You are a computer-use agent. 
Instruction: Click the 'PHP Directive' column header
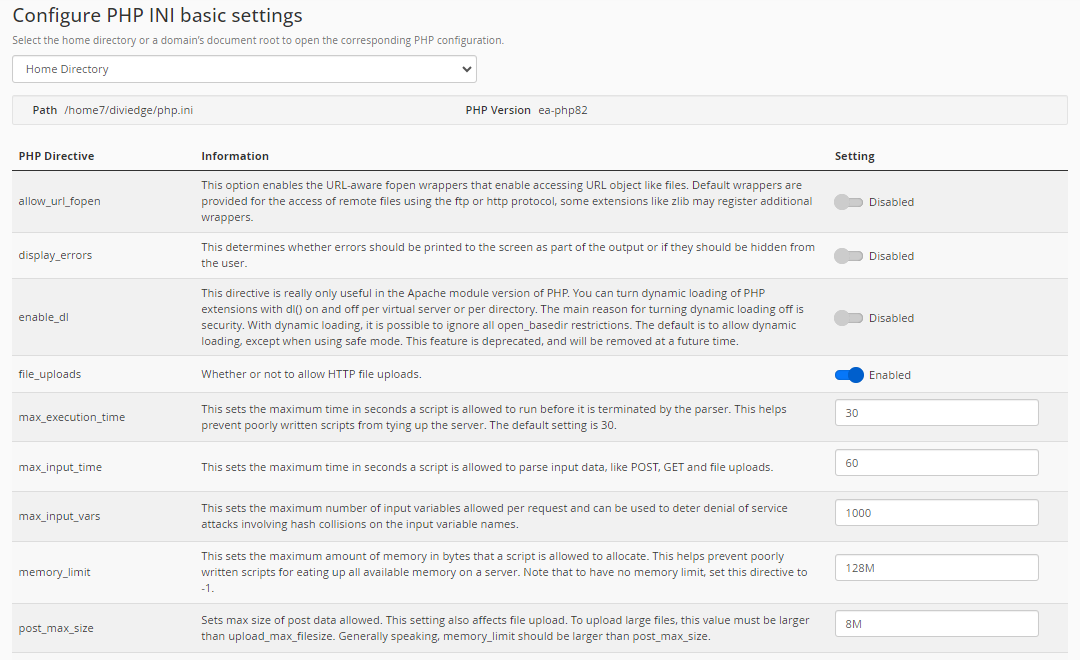(56, 156)
